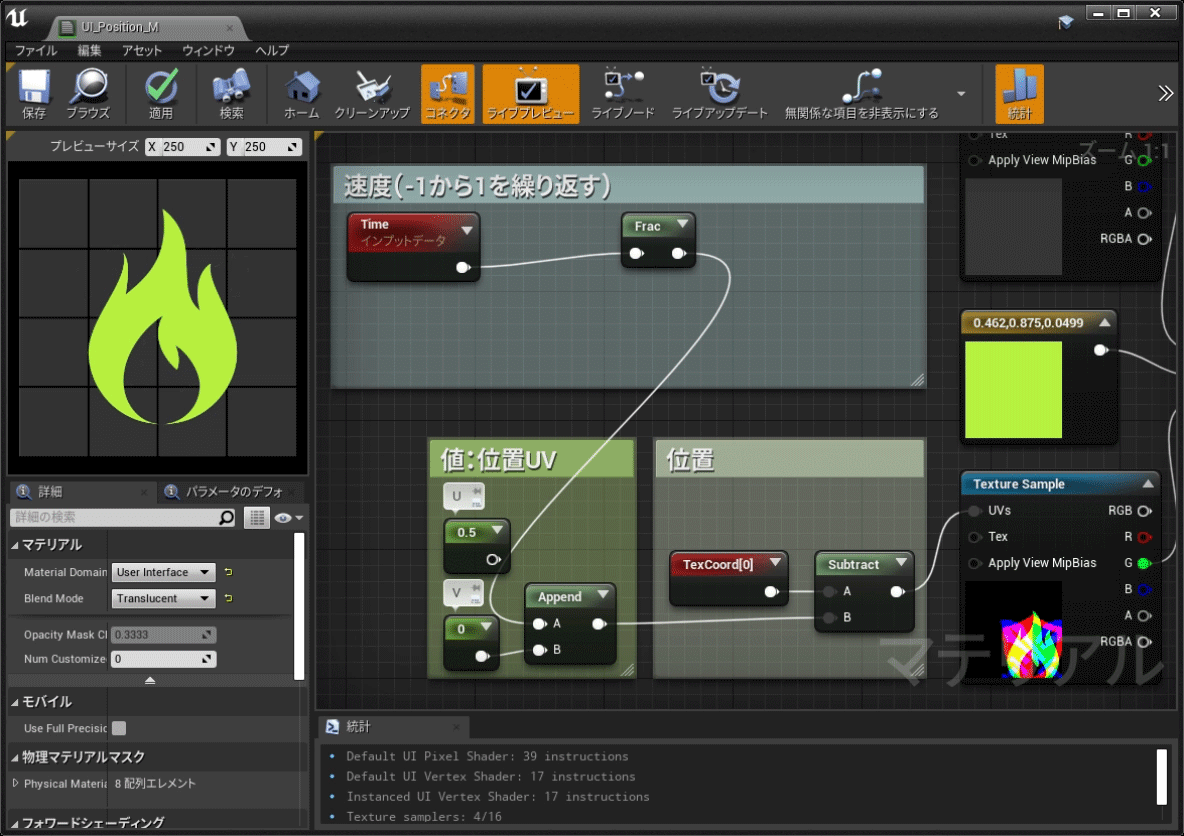Image resolution: width=1184 pixels, height=836 pixels.
Task: Expand advanced material section arrow
Action: (150, 680)
